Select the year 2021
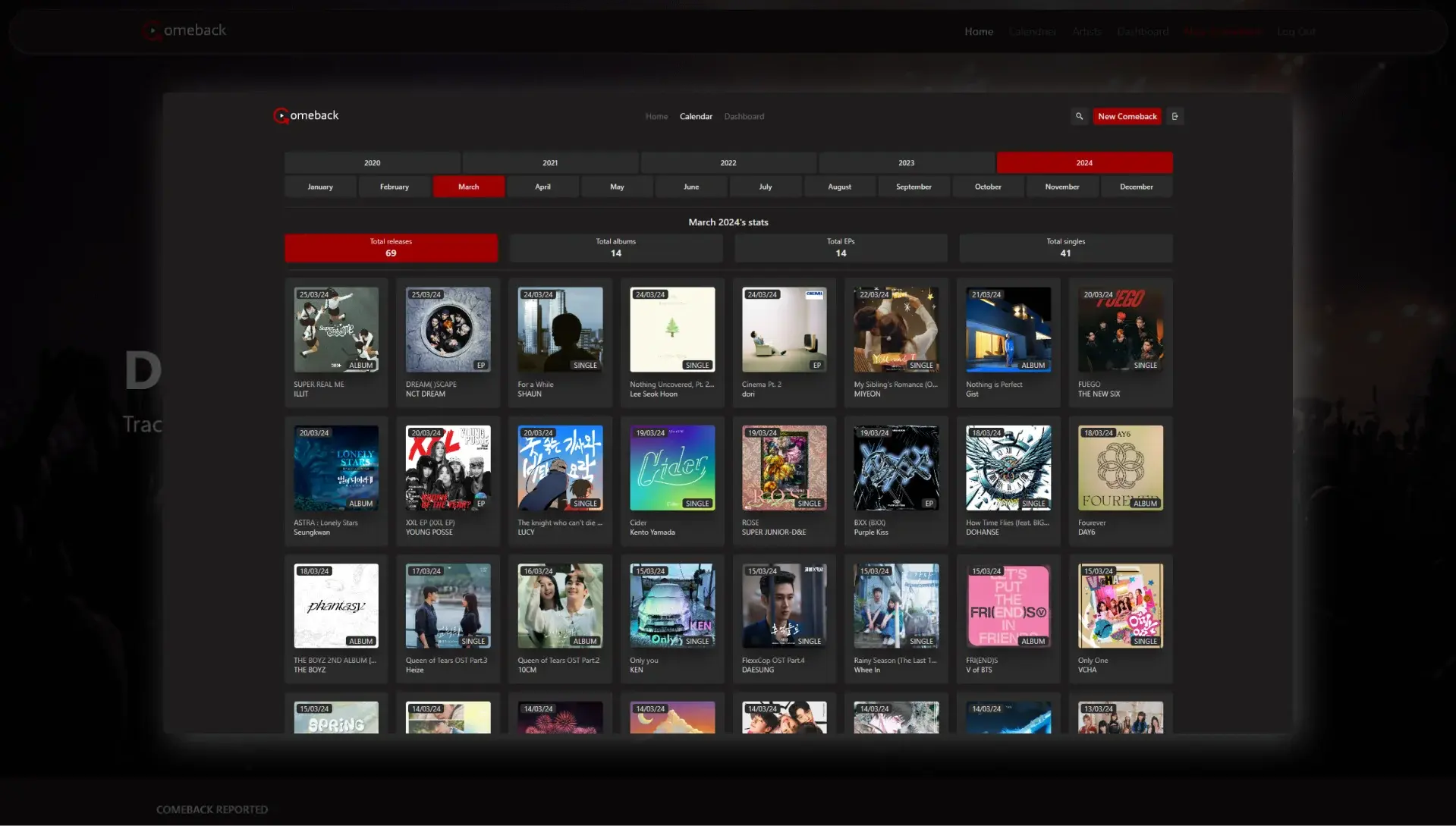1456x826 pixels. [x=550, y=162]
